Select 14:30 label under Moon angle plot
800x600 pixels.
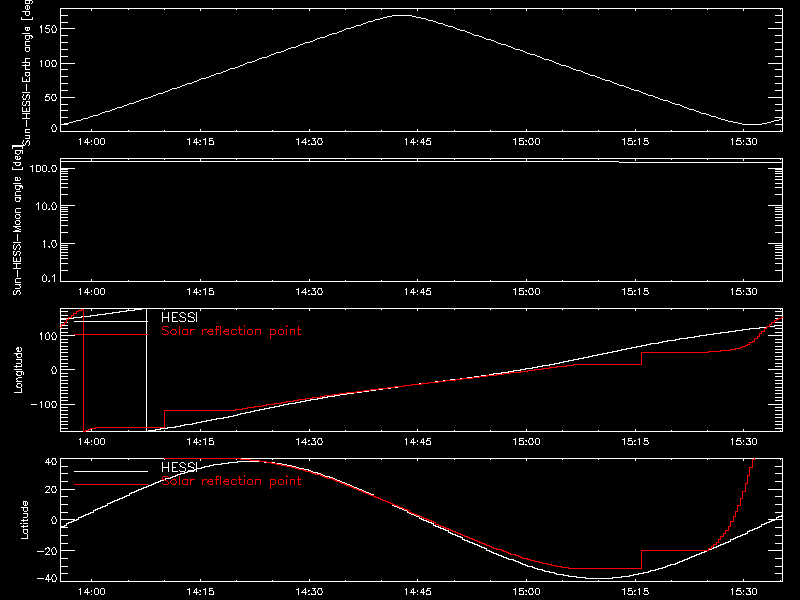pos(309,292)
